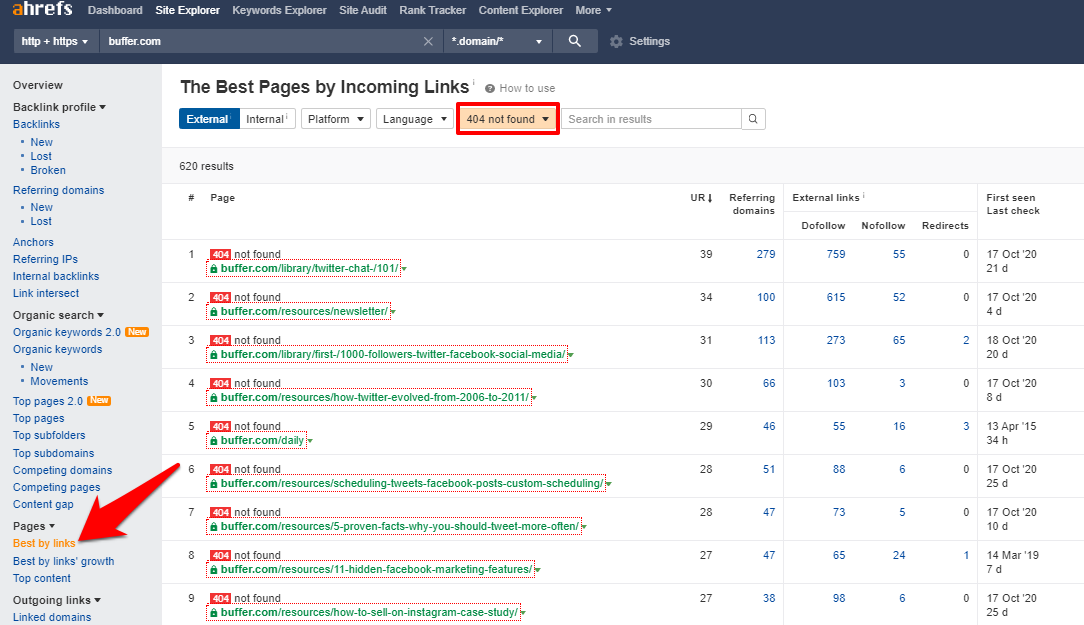Viewport: 1084px width, 625px height.
Task: Open Settings via the gear icon
Action: tap(616, 42)
